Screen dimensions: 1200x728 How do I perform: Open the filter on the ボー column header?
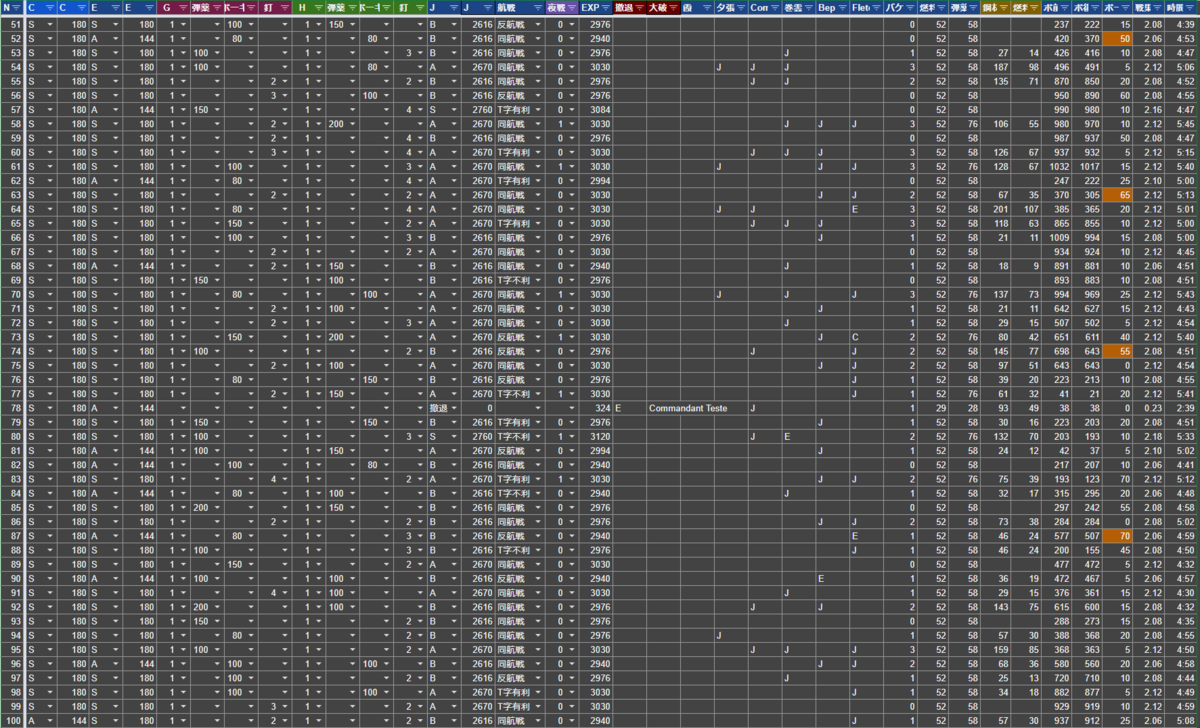(1127, 7)
